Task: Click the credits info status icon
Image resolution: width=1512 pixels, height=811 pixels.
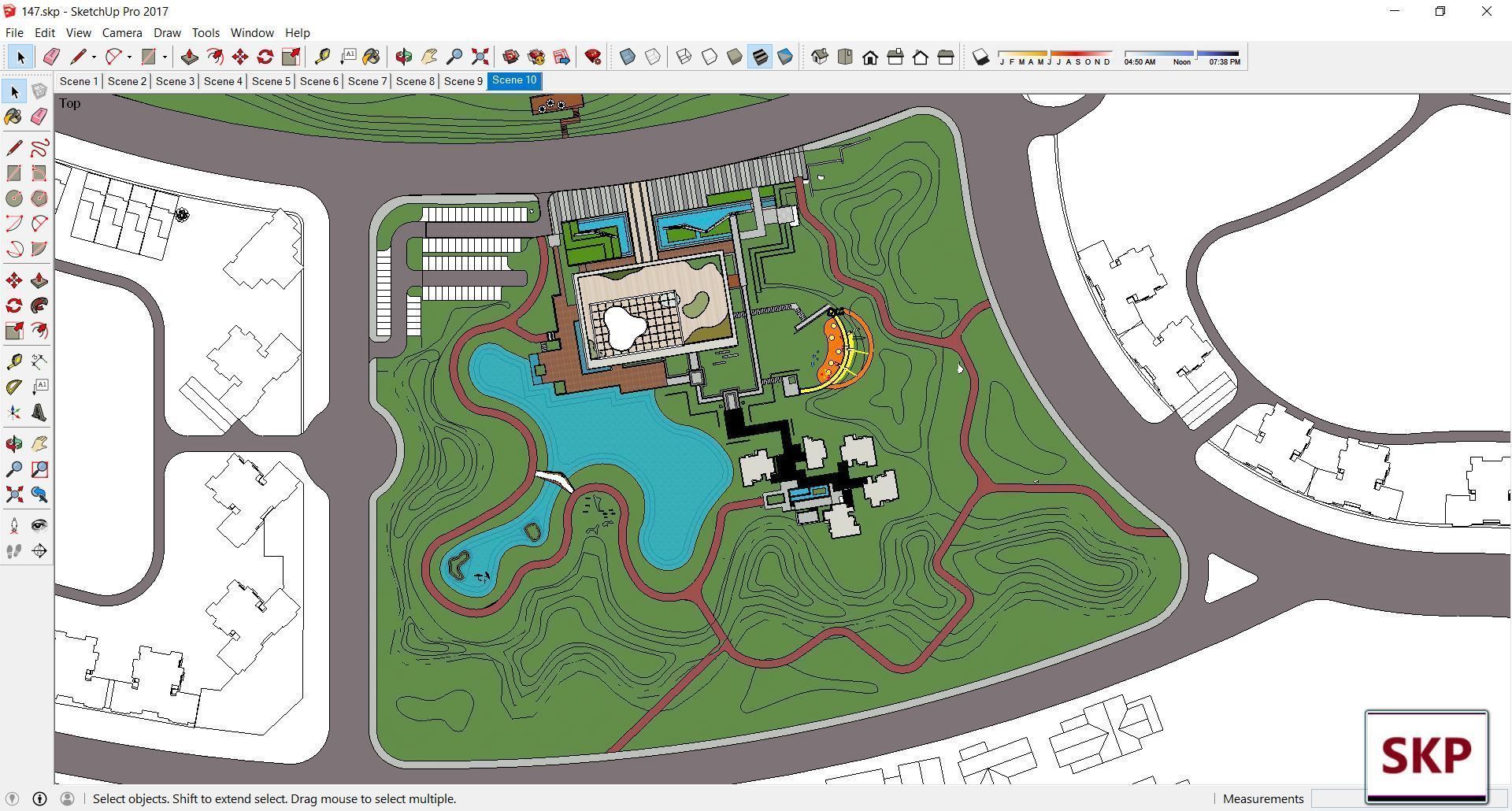Action: [x=39, y=798]
